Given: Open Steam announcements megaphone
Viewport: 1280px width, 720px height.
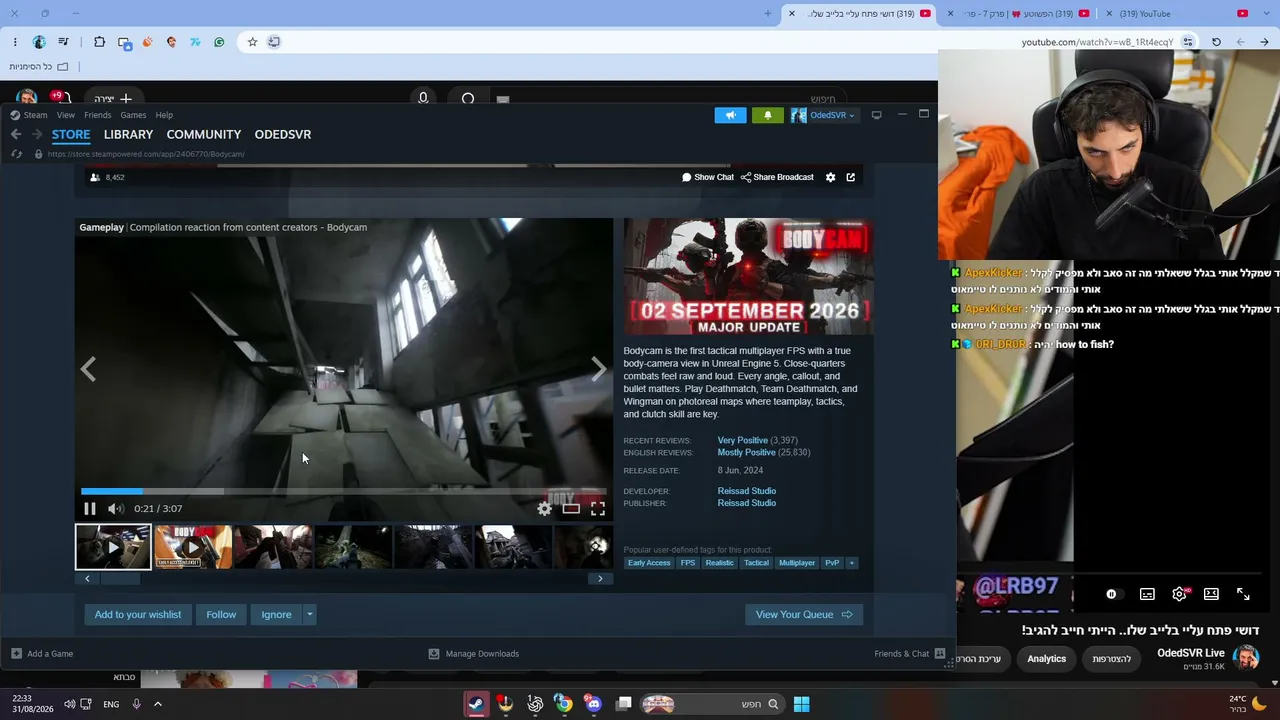Looking at the screenshot, I should pos(731,115).
